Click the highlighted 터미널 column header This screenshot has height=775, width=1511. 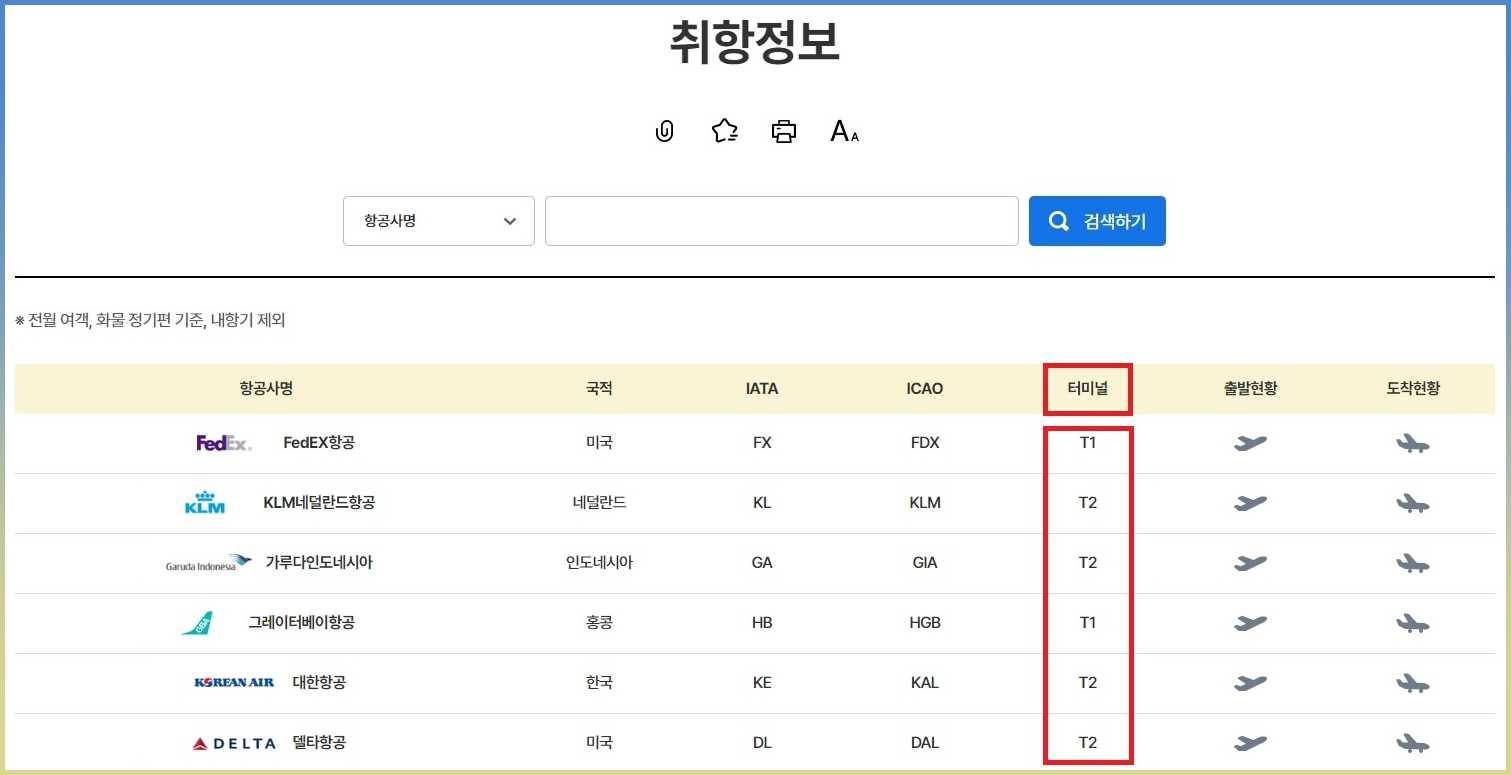tap(1087, 389)
